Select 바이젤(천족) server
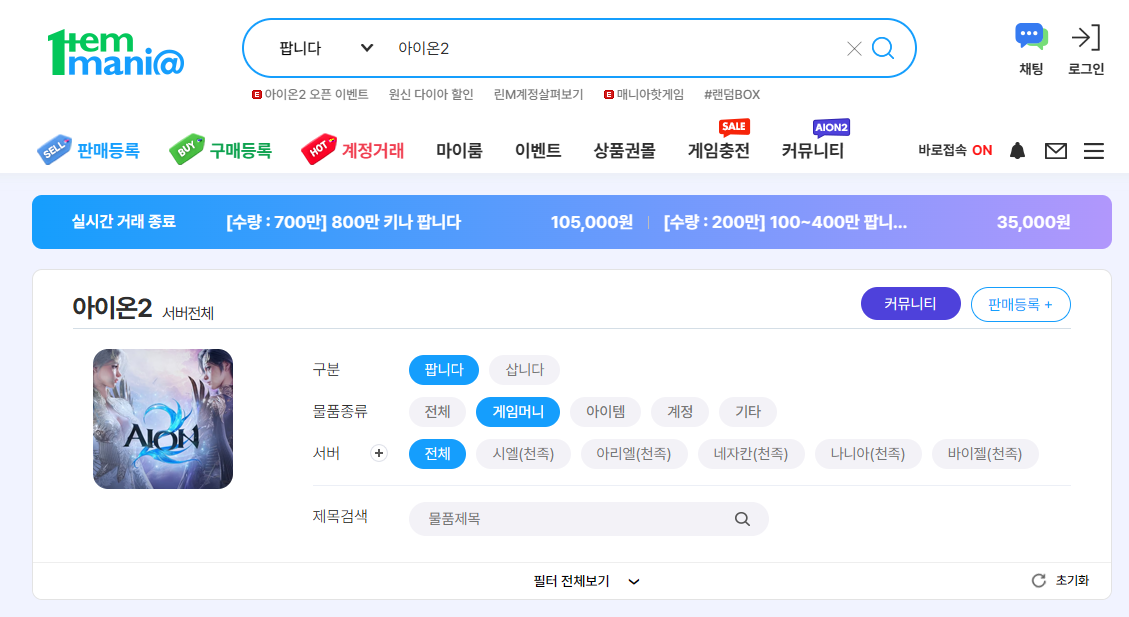Image resolution: width=1129 pixels, height=617 pixels. [985, 454]
